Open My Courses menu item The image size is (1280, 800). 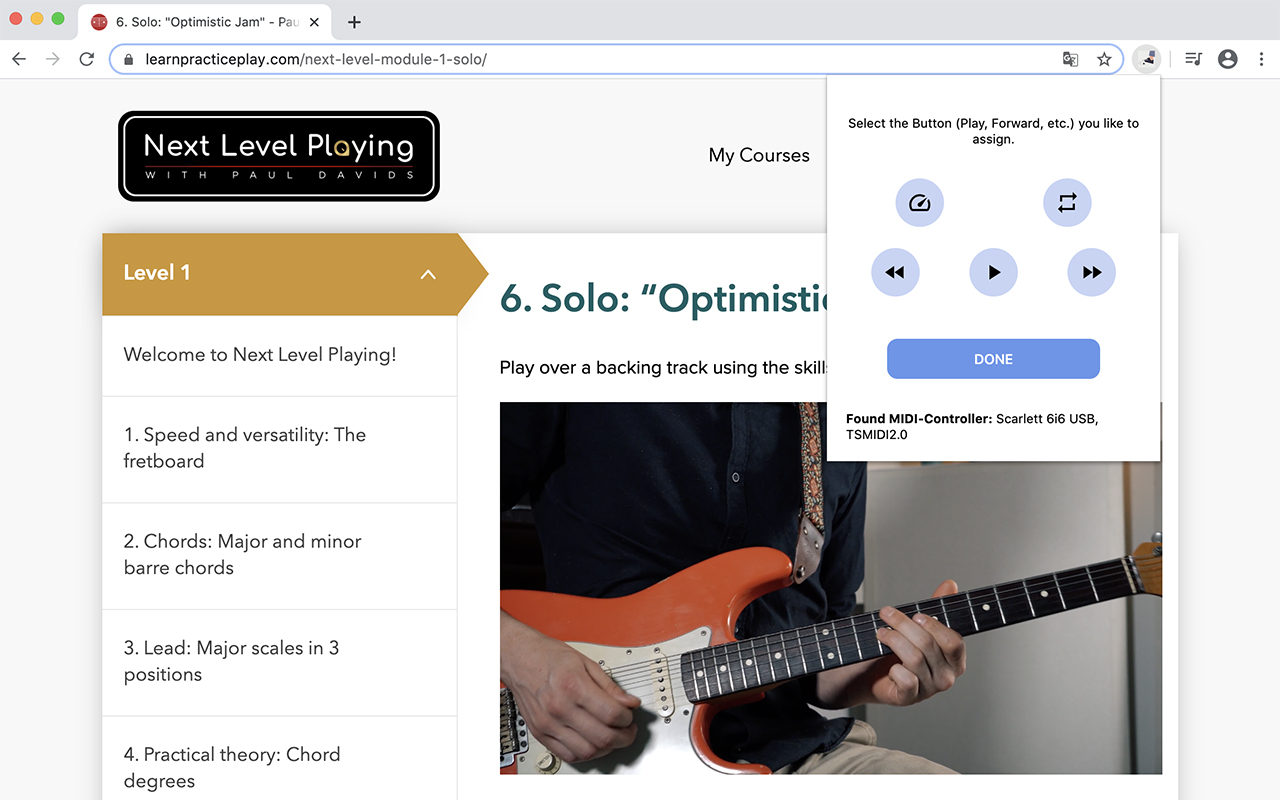(x=759, y=155)
